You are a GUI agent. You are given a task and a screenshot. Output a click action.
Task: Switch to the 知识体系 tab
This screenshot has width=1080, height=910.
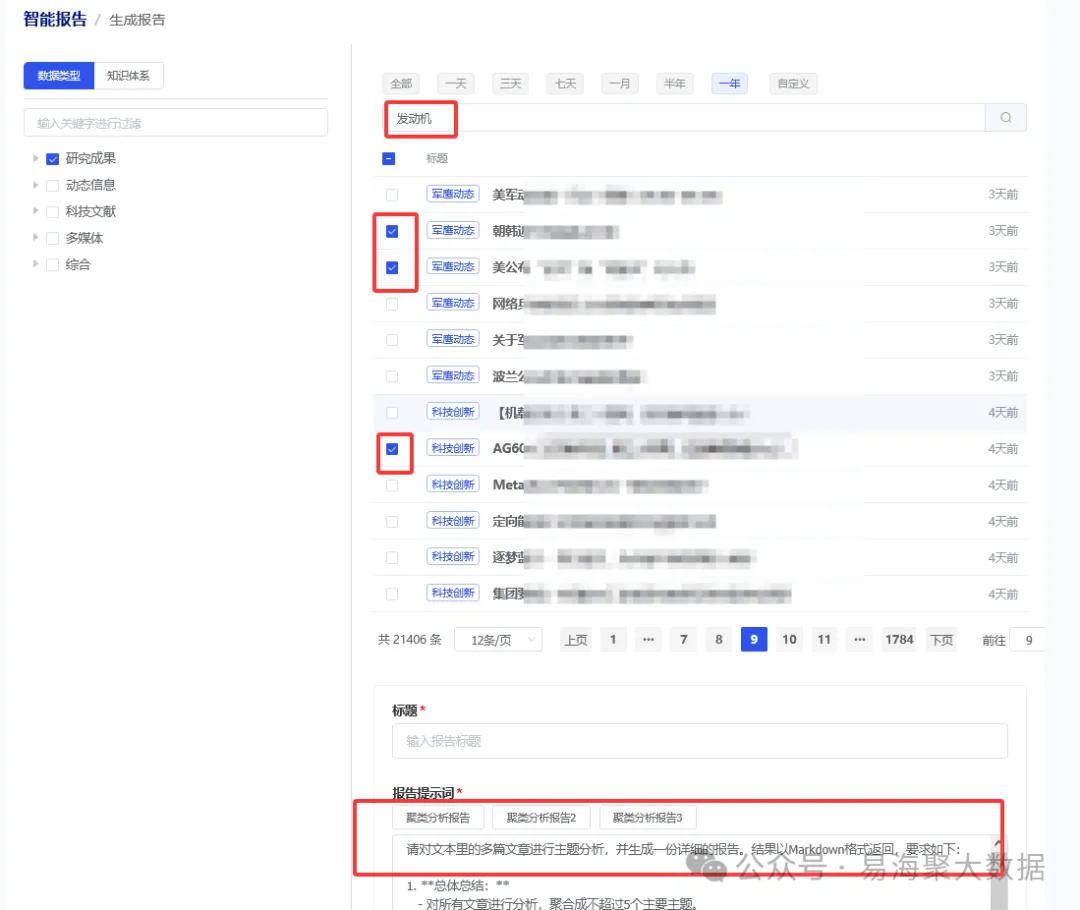[128, 76]
